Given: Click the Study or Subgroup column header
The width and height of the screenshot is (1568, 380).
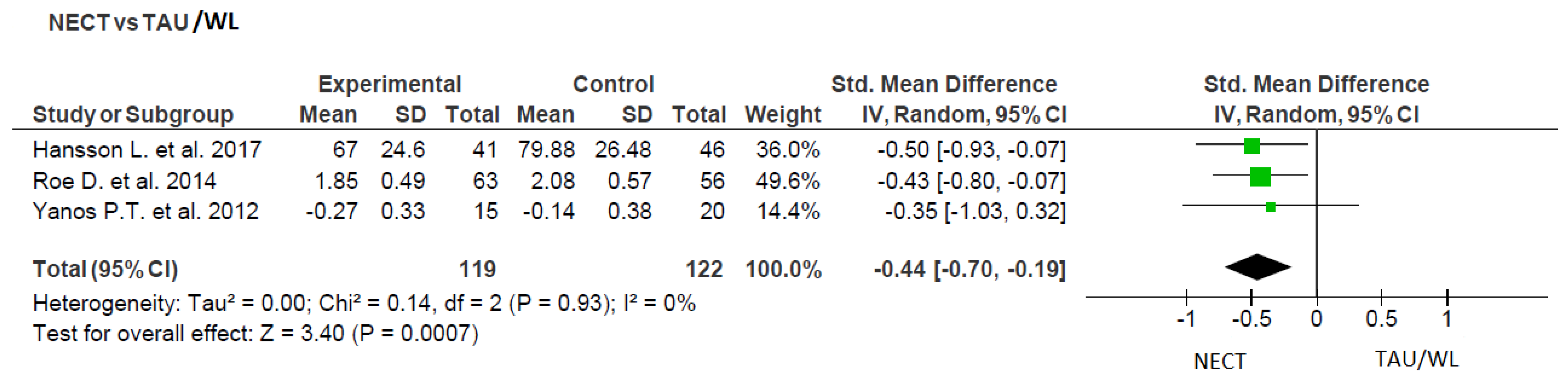Looking at the screenshot, I should (133, 114).
